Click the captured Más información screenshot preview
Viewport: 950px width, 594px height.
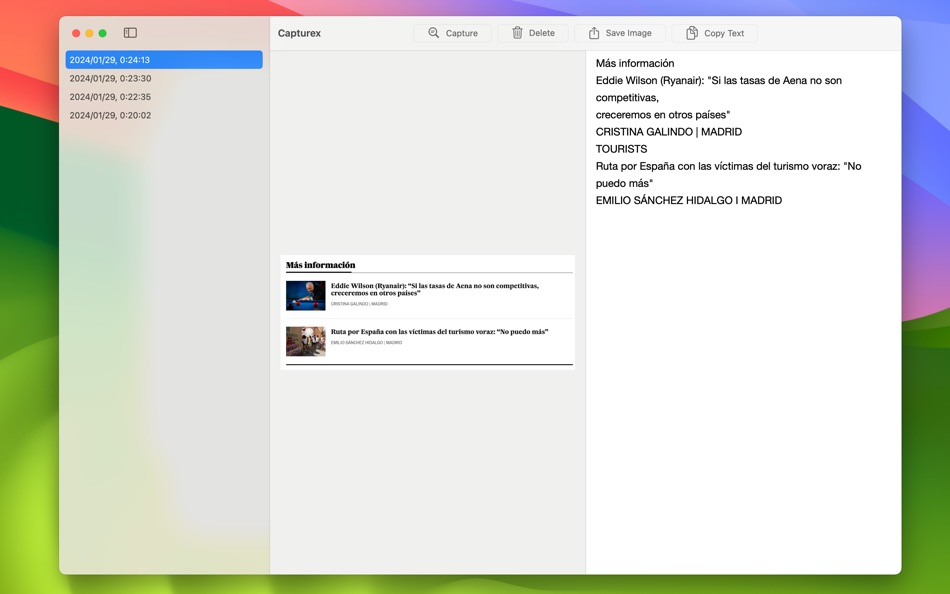[x=428, y=310]
